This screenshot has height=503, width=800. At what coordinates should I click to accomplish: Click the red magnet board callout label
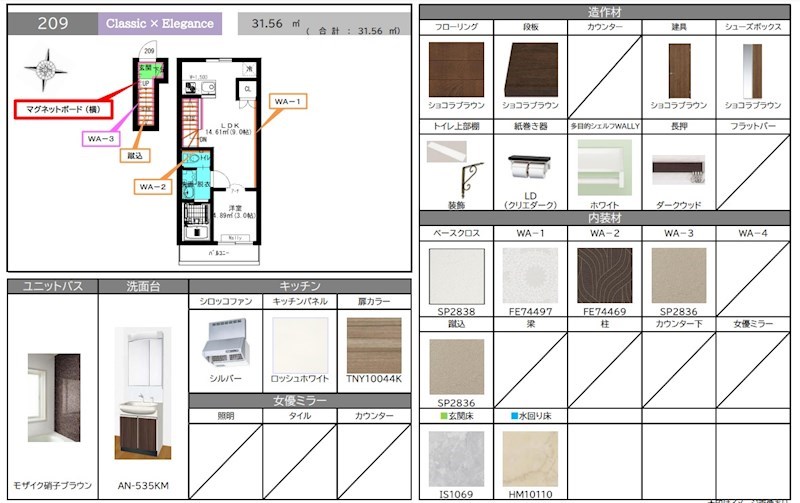click(x=61, y=109)
